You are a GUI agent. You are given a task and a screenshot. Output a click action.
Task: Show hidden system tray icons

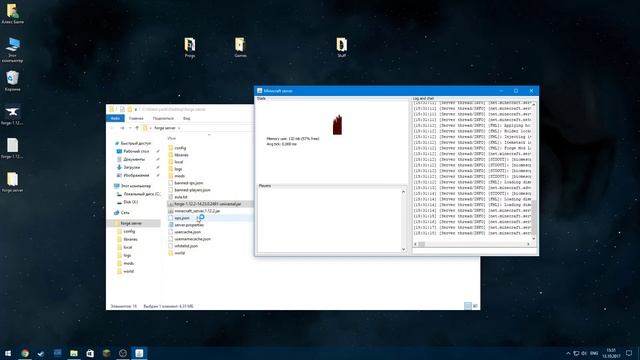pos(568,353)
